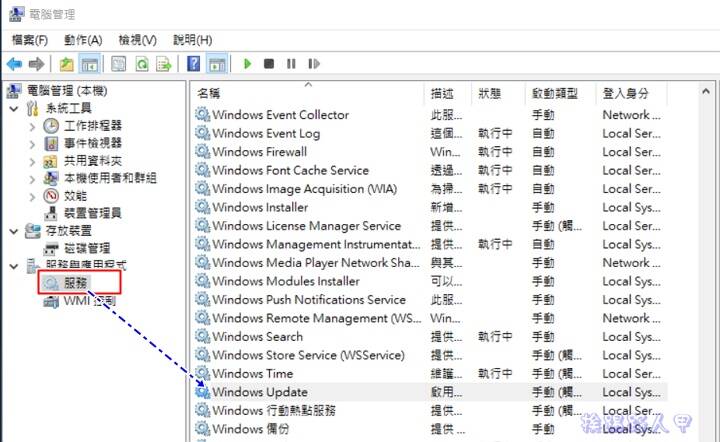Open the 說明(H) menu
Screen dimensions: 720x442
(192, 40)
